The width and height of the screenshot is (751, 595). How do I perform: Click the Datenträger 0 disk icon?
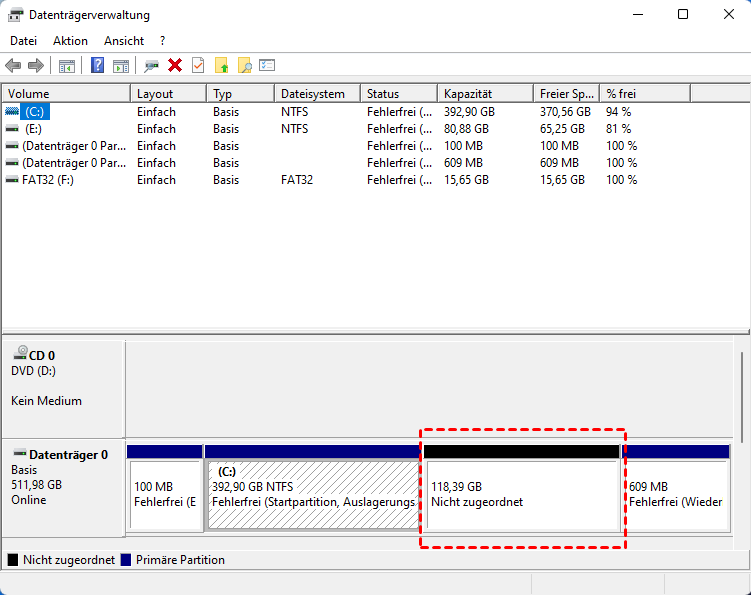click(x=20, y=453)
